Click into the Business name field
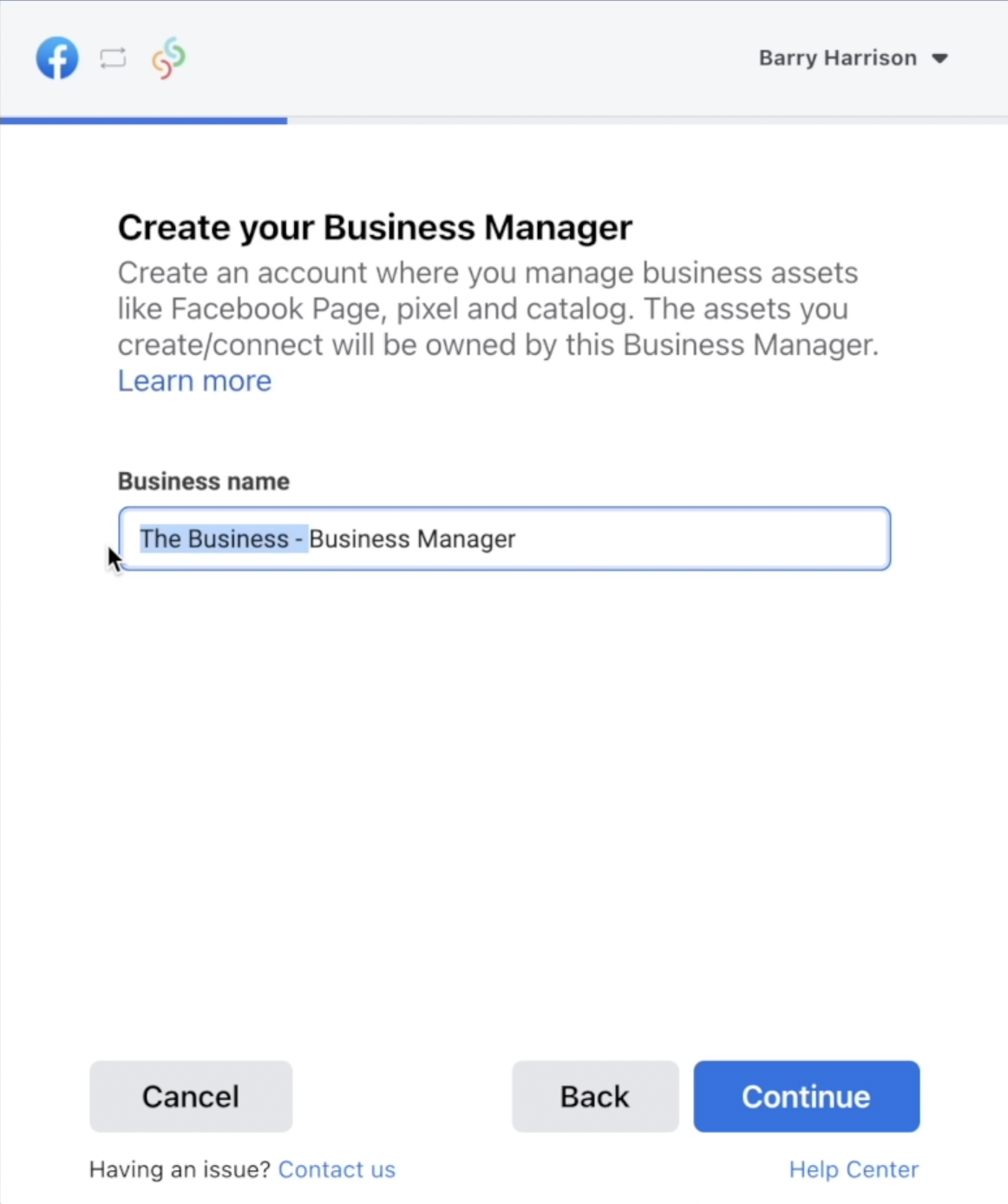The image size is (1008, 1204). point(504,539)
